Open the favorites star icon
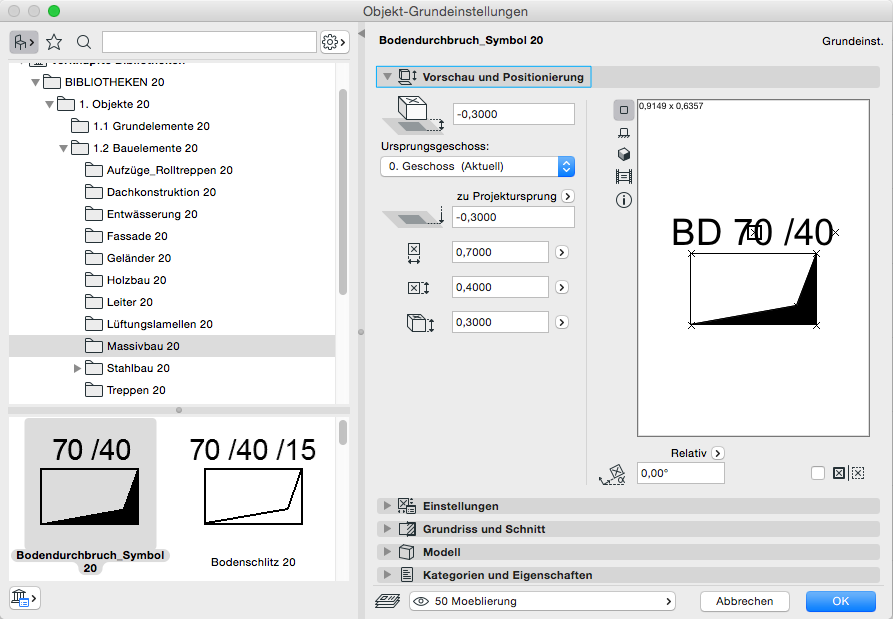This screenshot has height=619, width=893. pos(54,42)
